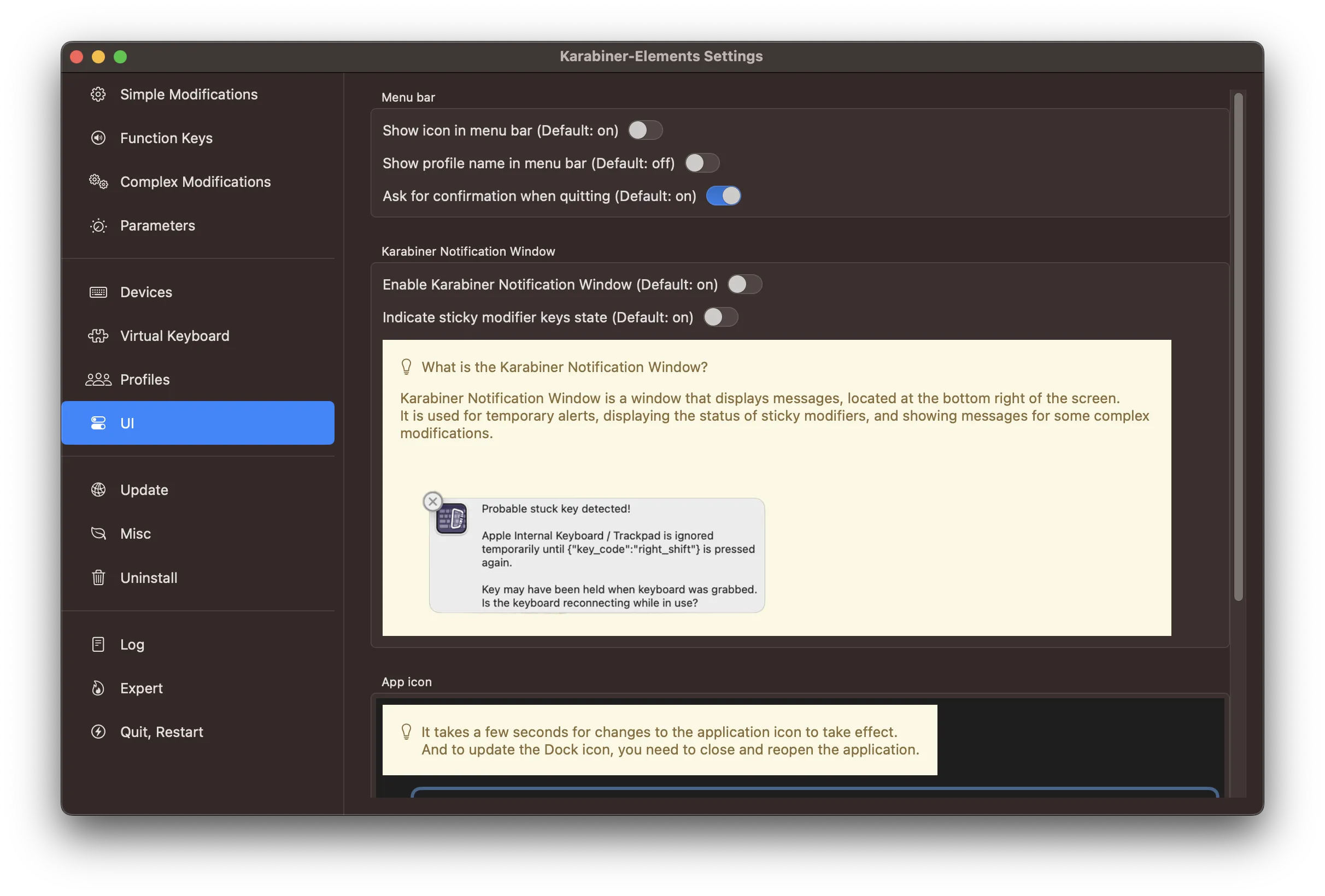Image resolution: width=1325 pixels, height=896 pixels.
Task: Disable Ask for confirmation when quitting
Action: coord(724,196)
